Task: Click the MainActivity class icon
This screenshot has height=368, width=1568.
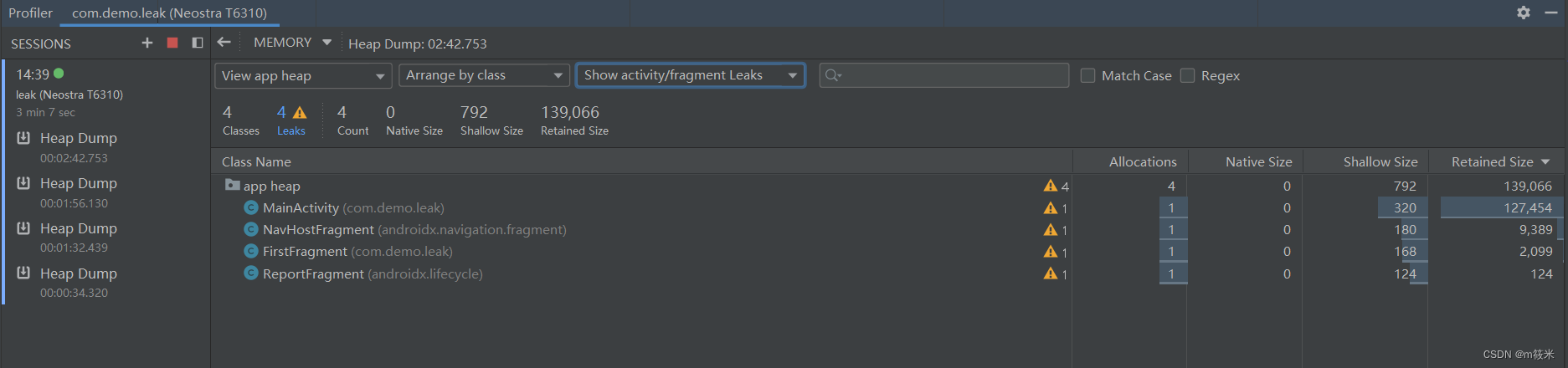Action: (x=250, y=207)
